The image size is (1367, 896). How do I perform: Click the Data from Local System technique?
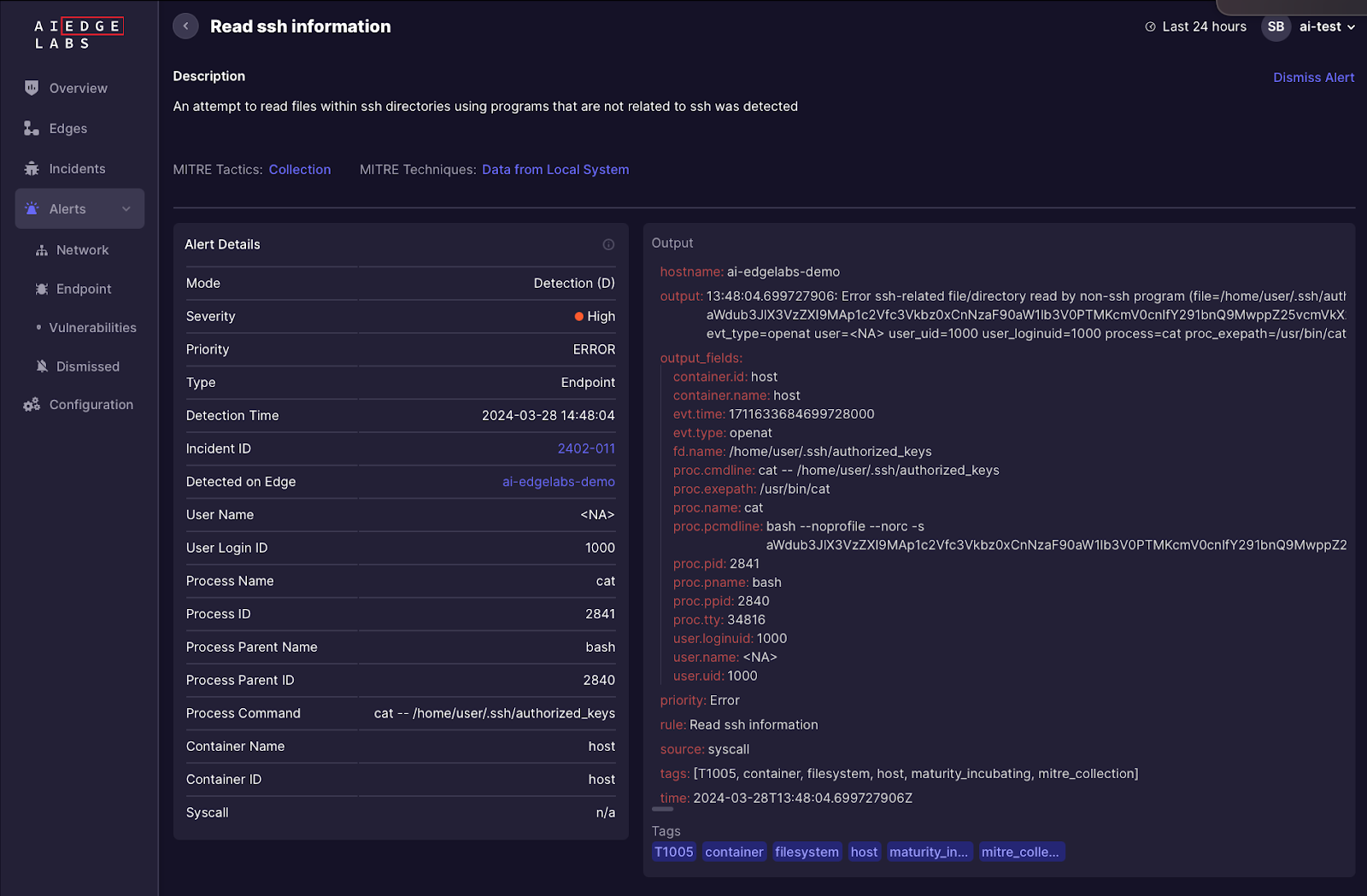pos(555,170)
